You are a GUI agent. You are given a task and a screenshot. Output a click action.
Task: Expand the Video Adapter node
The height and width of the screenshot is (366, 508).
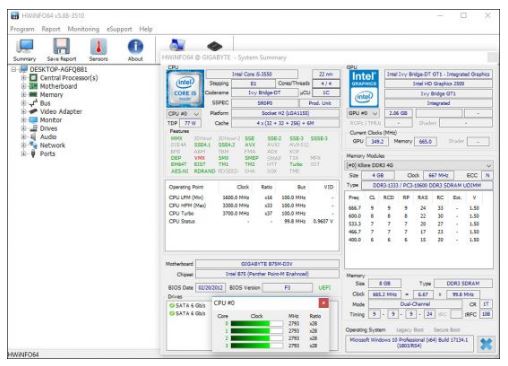click(24, 111)
